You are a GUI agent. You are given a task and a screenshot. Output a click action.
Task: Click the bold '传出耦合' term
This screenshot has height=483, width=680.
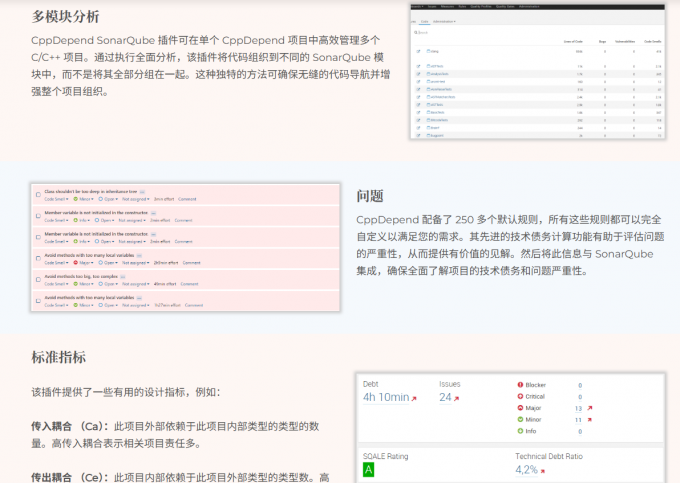coord(51,477)
